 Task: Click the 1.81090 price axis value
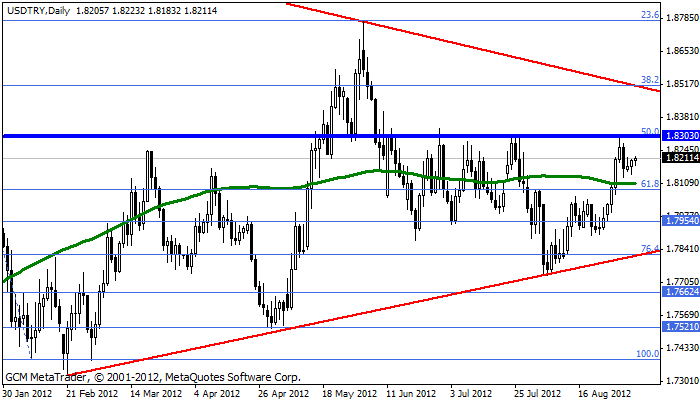682,183
